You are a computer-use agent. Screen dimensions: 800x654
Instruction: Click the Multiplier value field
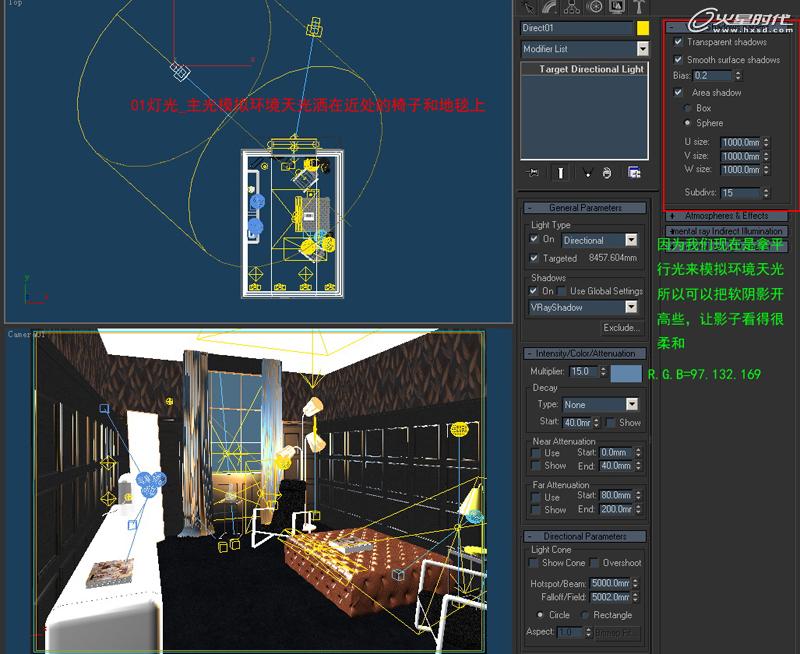[583, 371]
